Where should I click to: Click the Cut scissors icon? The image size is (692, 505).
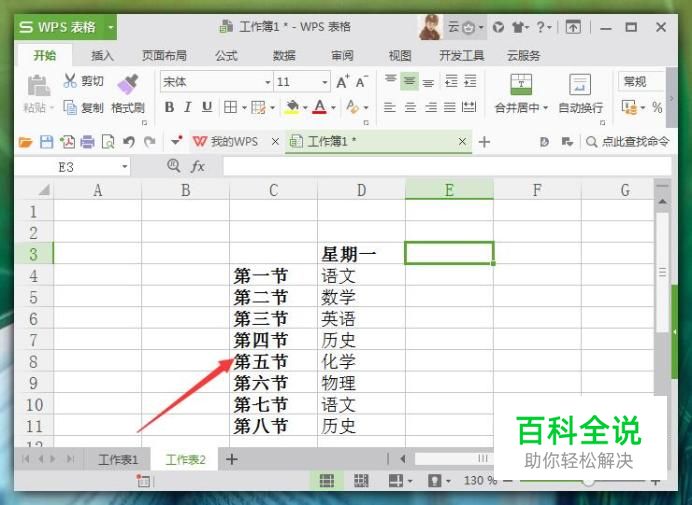point(70,81)
